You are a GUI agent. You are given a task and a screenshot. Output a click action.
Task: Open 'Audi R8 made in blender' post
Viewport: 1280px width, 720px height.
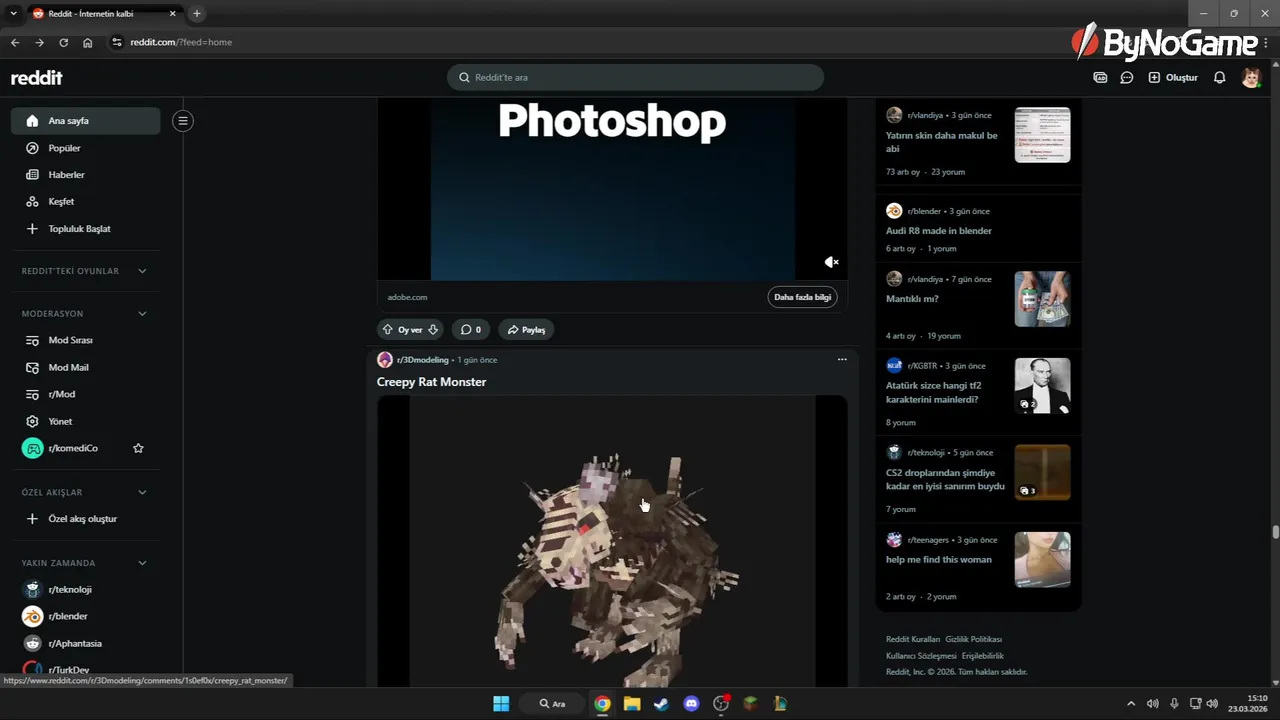coord(939,231)
